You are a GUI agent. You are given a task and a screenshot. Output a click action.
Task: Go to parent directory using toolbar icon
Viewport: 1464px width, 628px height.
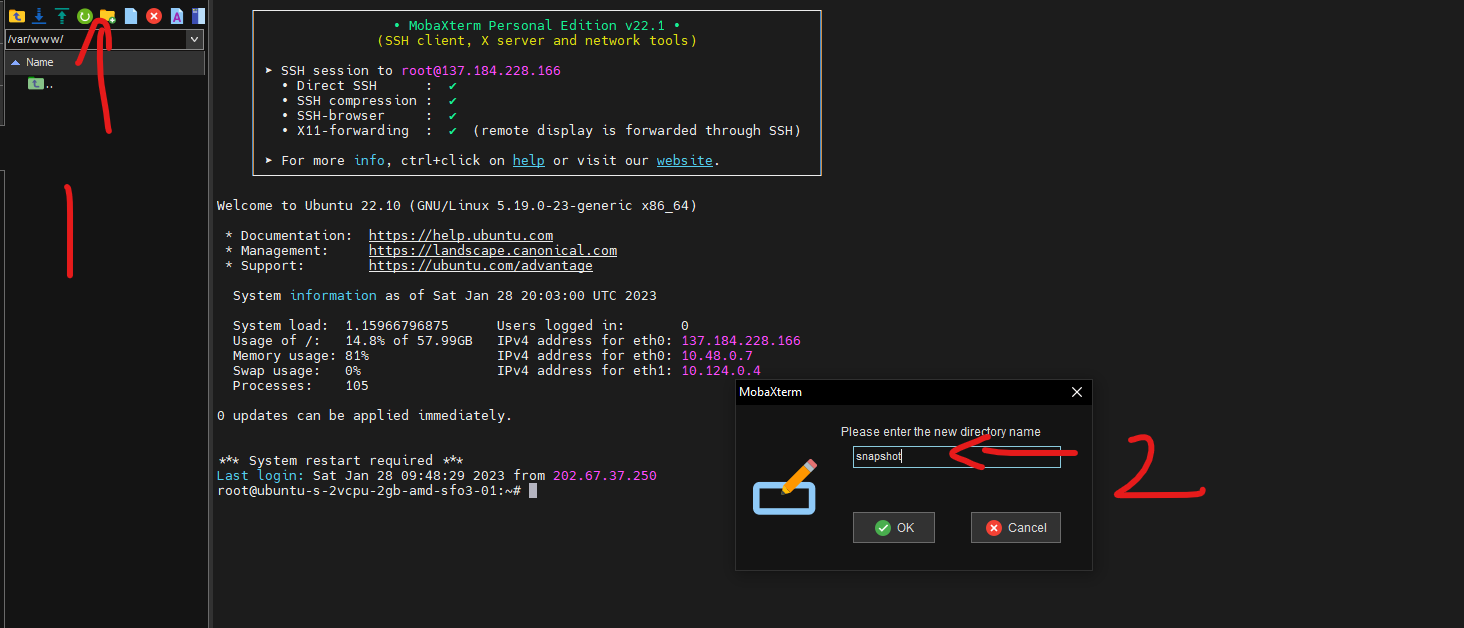(x=16, y=16)
